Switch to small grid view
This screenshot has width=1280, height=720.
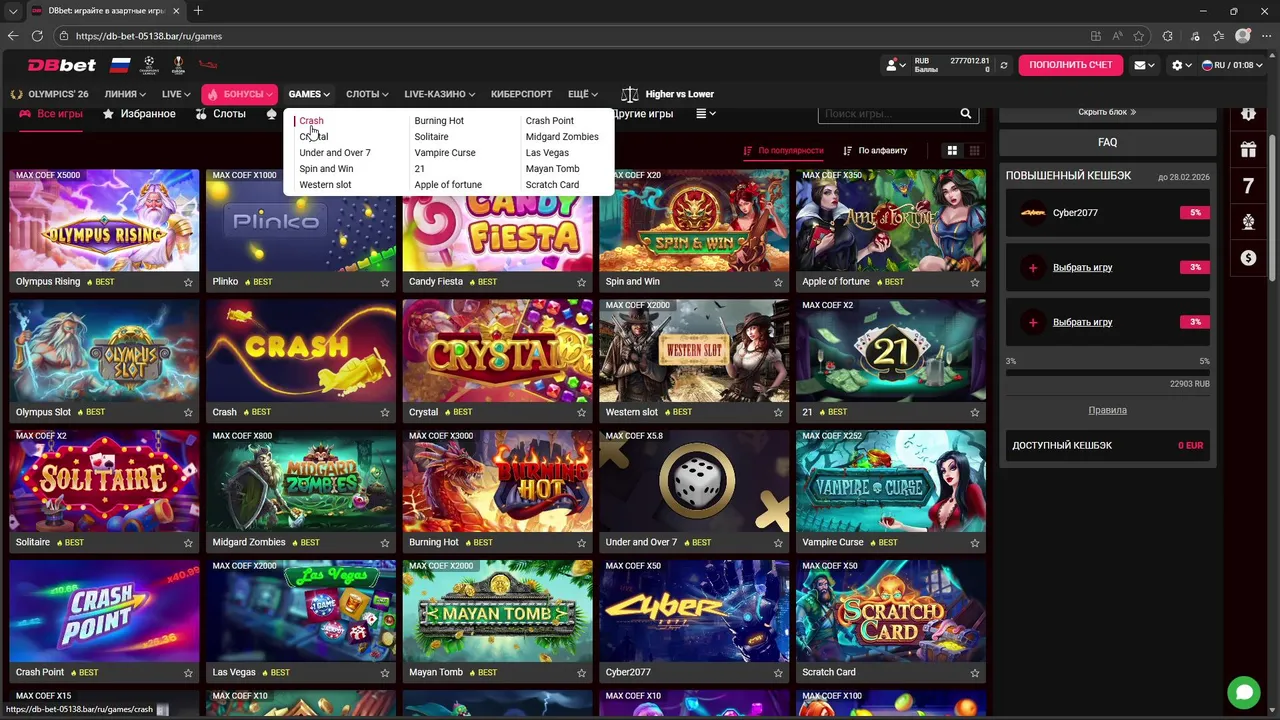pyautogui.click(x=974, y=150)
